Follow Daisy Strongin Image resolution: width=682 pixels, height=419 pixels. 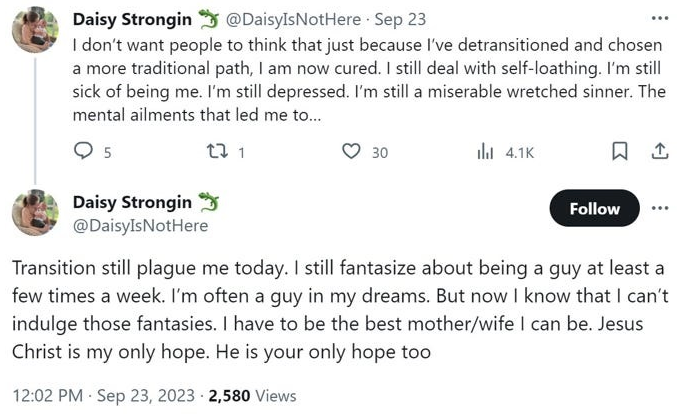coord(595,208)
